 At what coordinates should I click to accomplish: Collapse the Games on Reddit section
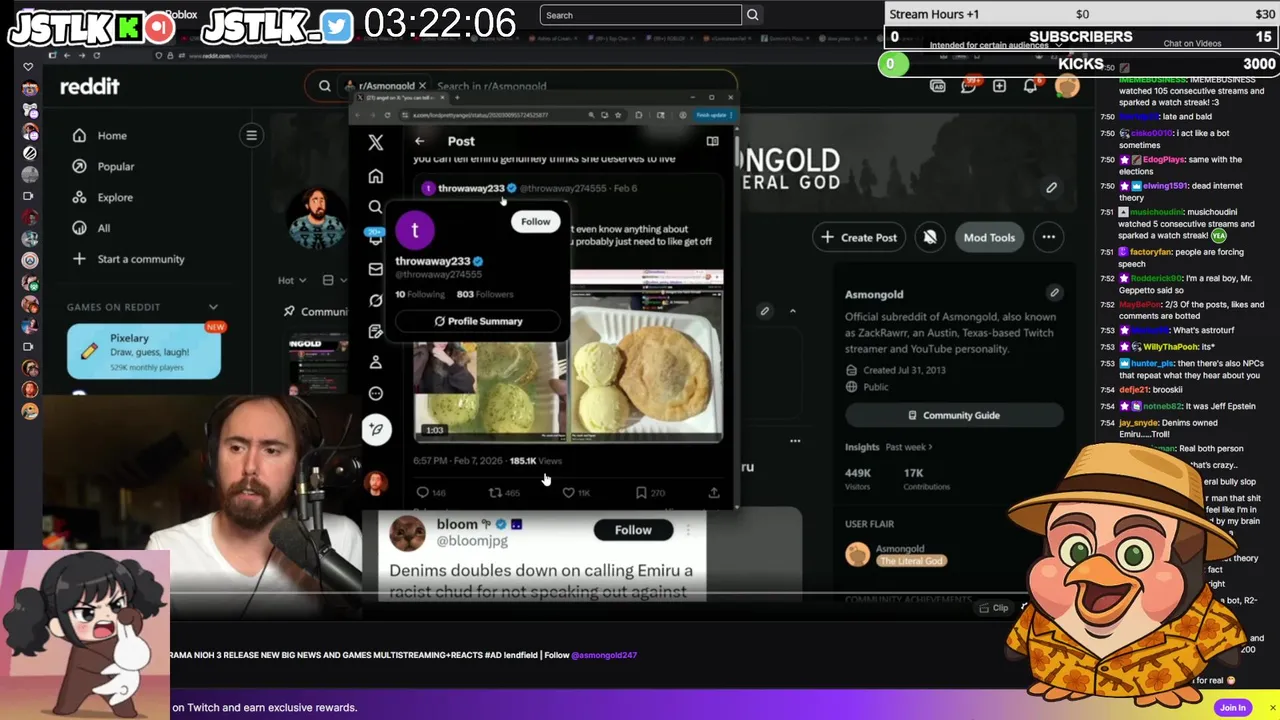click(213, 307)
